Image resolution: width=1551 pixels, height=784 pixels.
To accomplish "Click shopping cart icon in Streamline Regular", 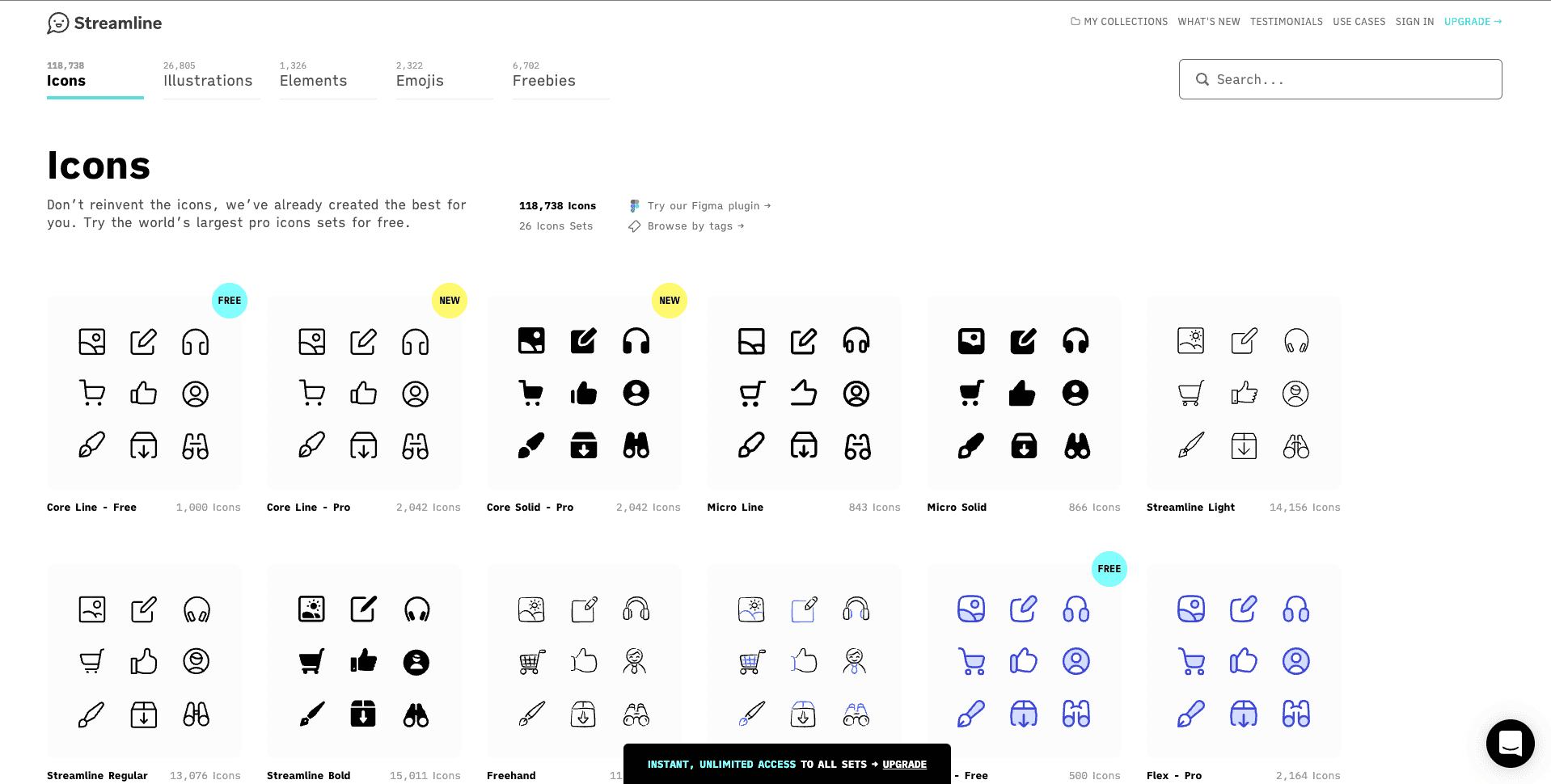I will coord(92,661).
